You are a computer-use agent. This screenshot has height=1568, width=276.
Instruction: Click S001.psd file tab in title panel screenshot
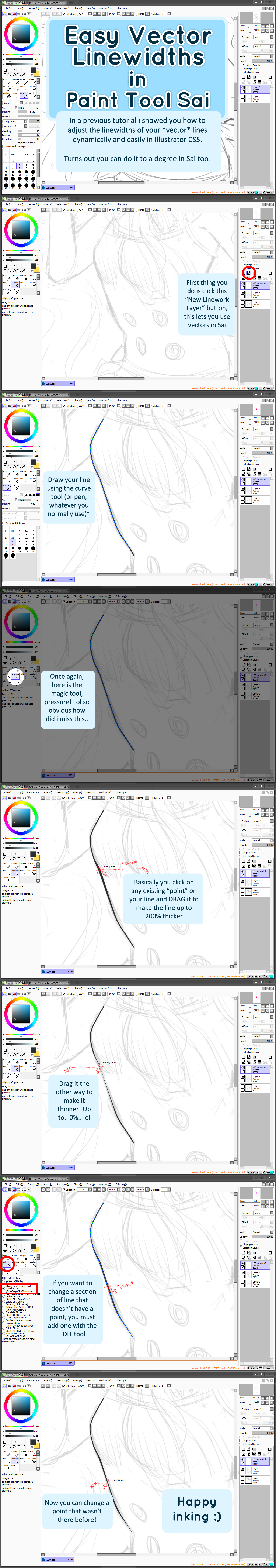tap(58, 188)
